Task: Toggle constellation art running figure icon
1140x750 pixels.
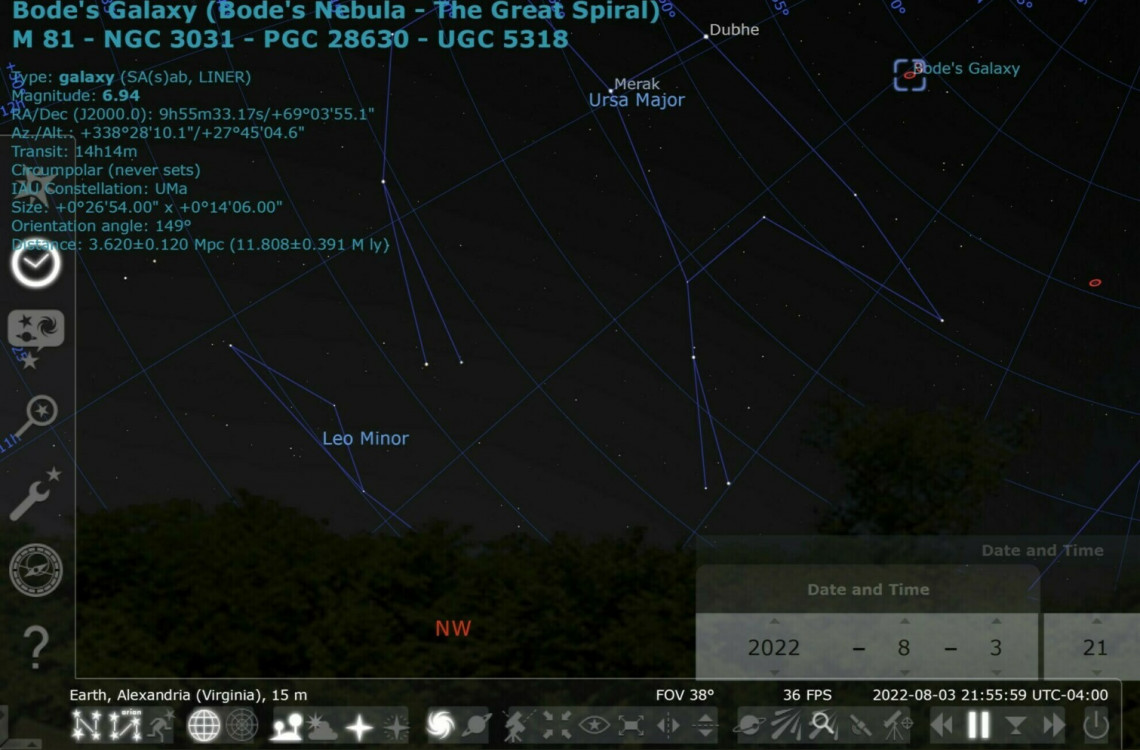Action: coord(161,725)
